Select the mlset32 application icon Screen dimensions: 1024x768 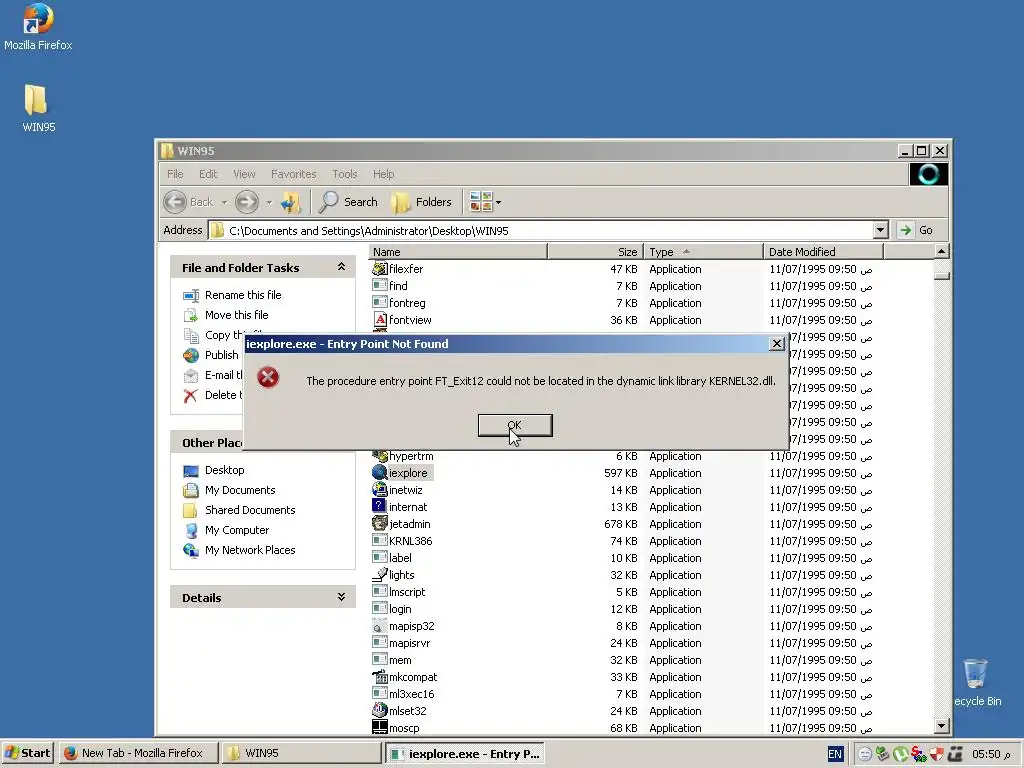(x=379, y=711)
